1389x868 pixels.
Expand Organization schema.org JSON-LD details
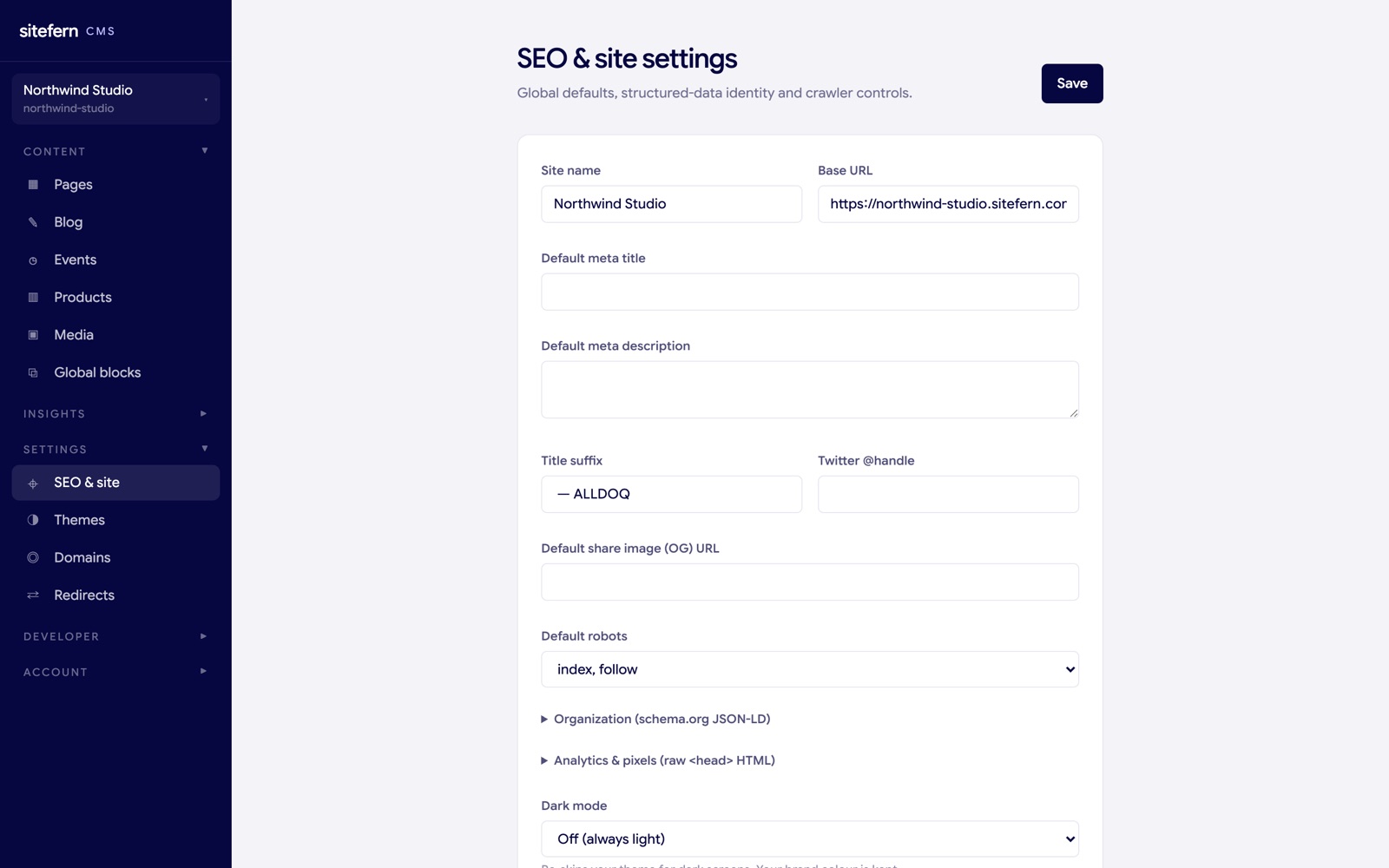(x=655, y=719)
